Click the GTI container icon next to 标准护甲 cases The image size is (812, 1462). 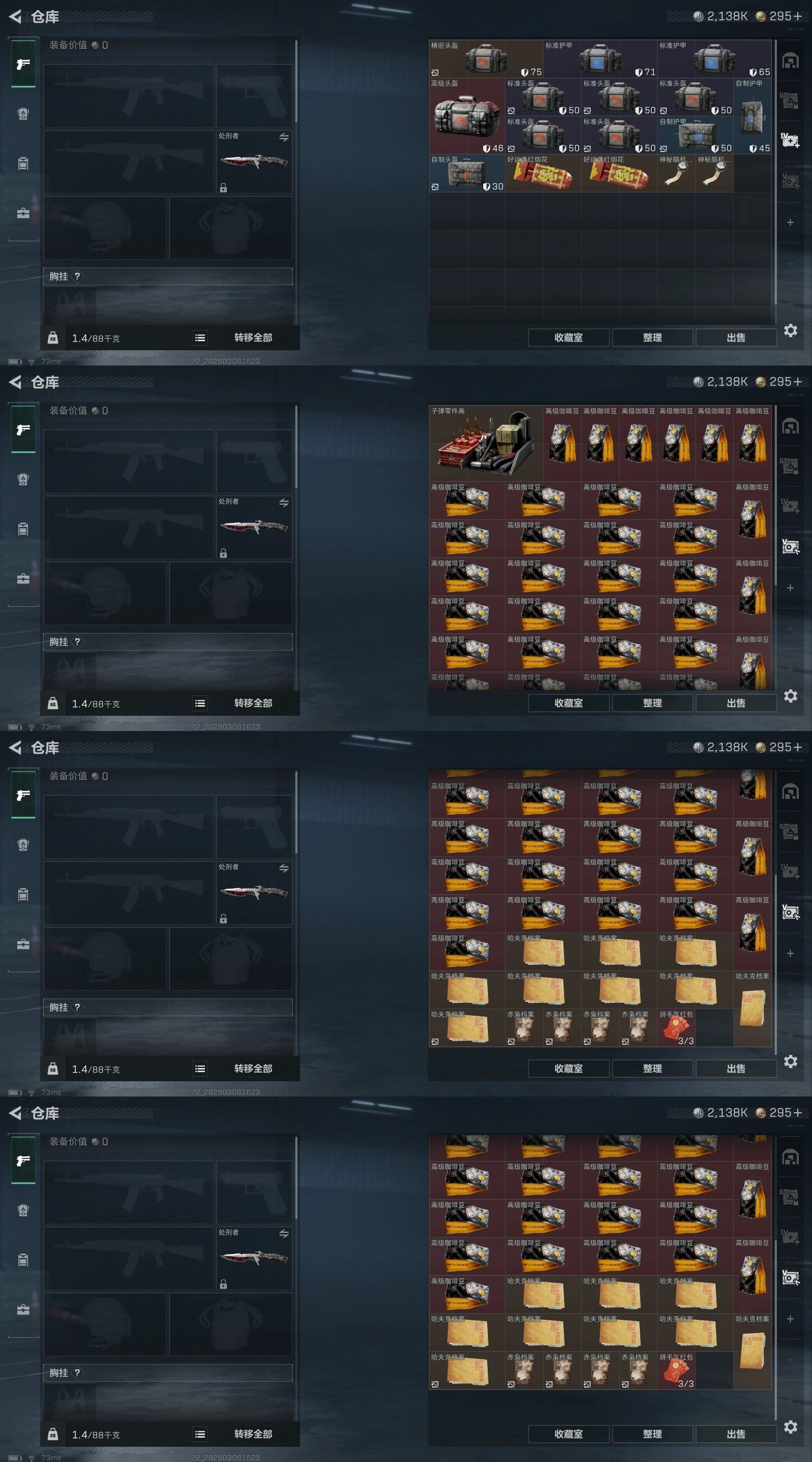[790, 101]
